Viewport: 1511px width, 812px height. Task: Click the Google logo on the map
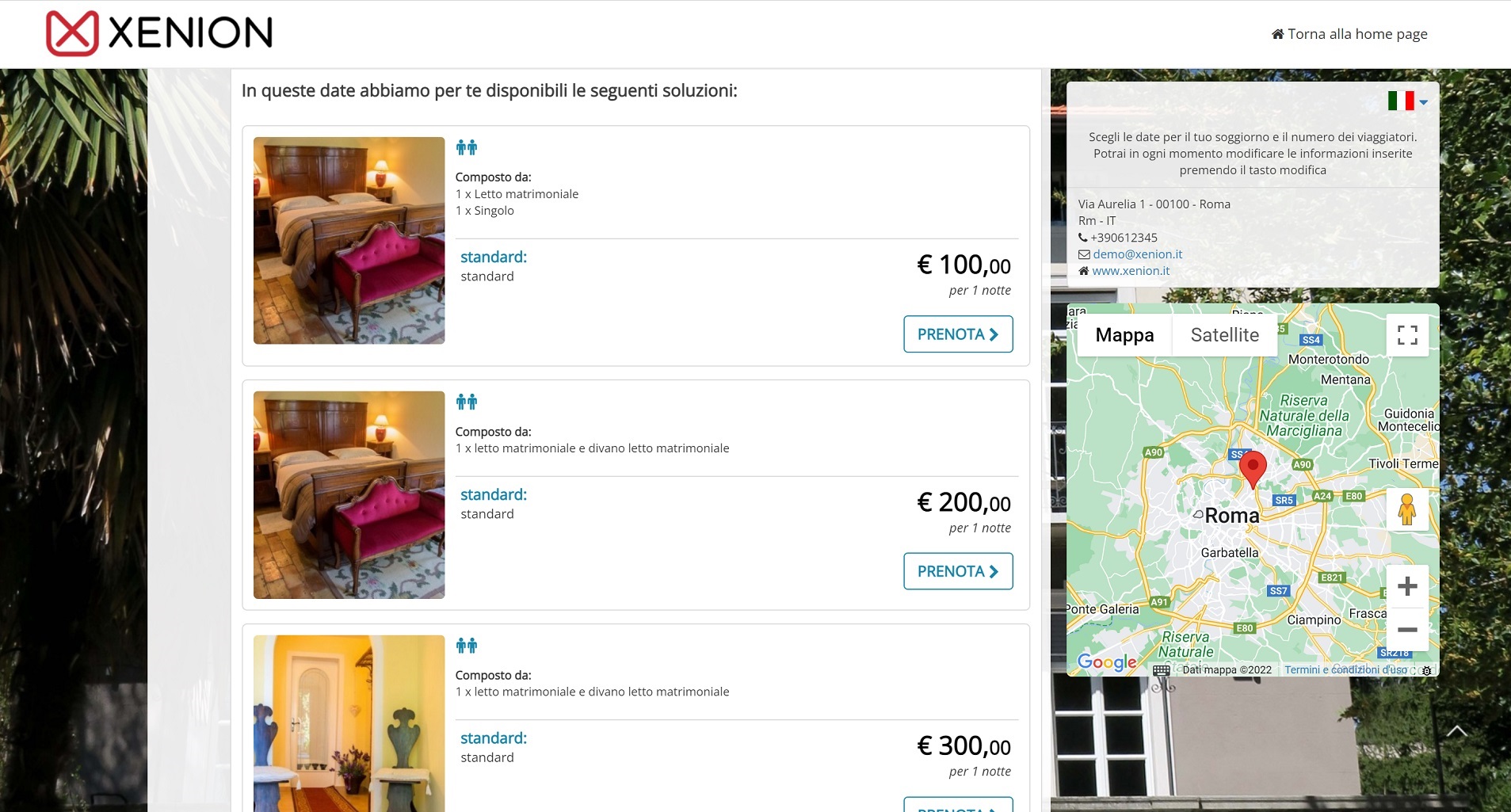1106,662
